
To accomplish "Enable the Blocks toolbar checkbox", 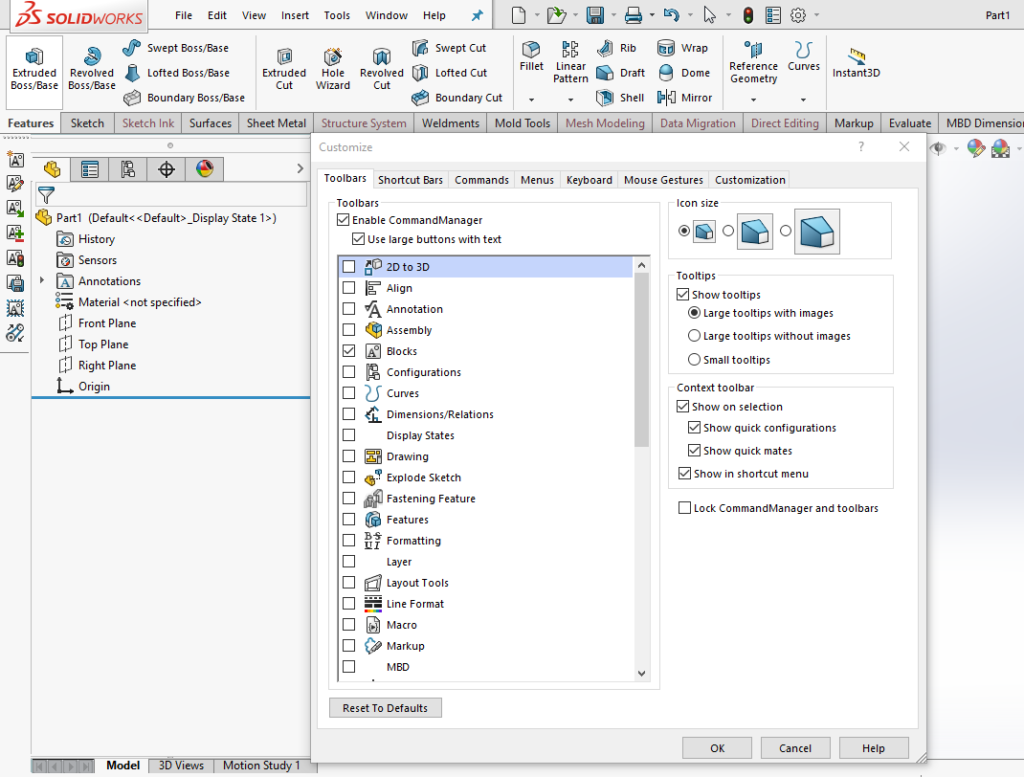I will (x=348, y=351).
